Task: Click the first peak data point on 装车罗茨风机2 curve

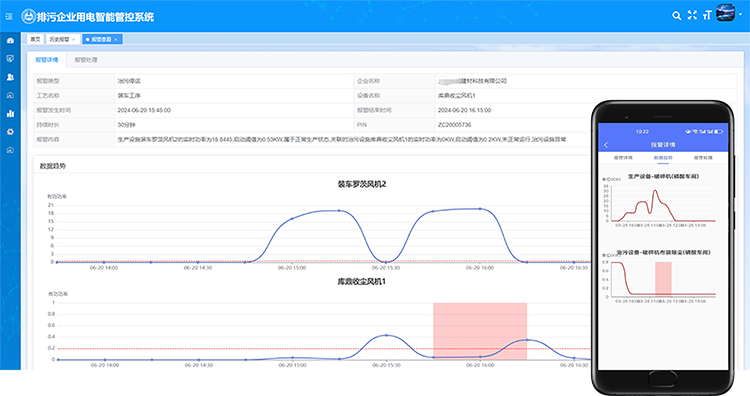Action: click(339, 210)
